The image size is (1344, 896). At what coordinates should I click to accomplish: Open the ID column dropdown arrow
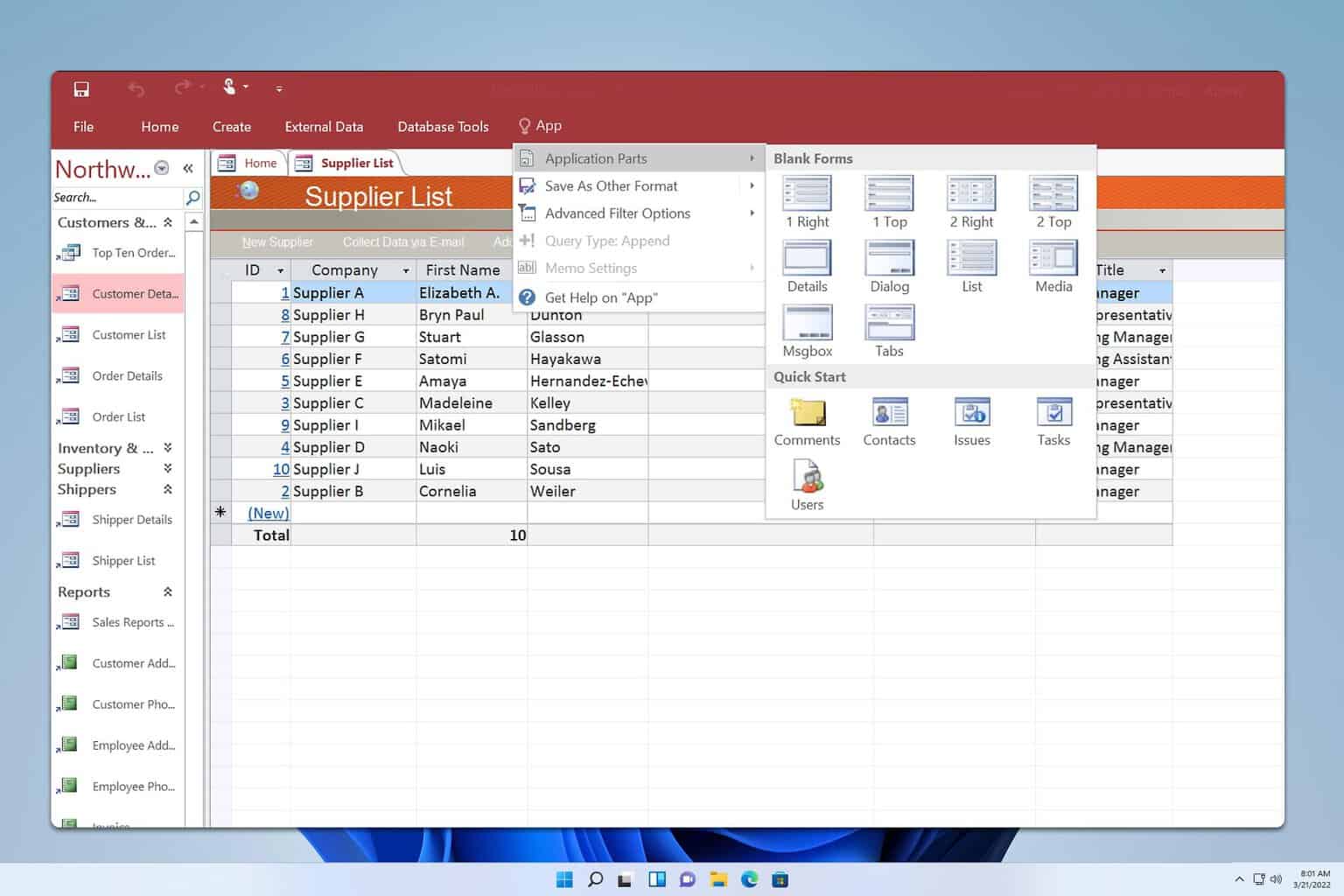tap(280, 271)
